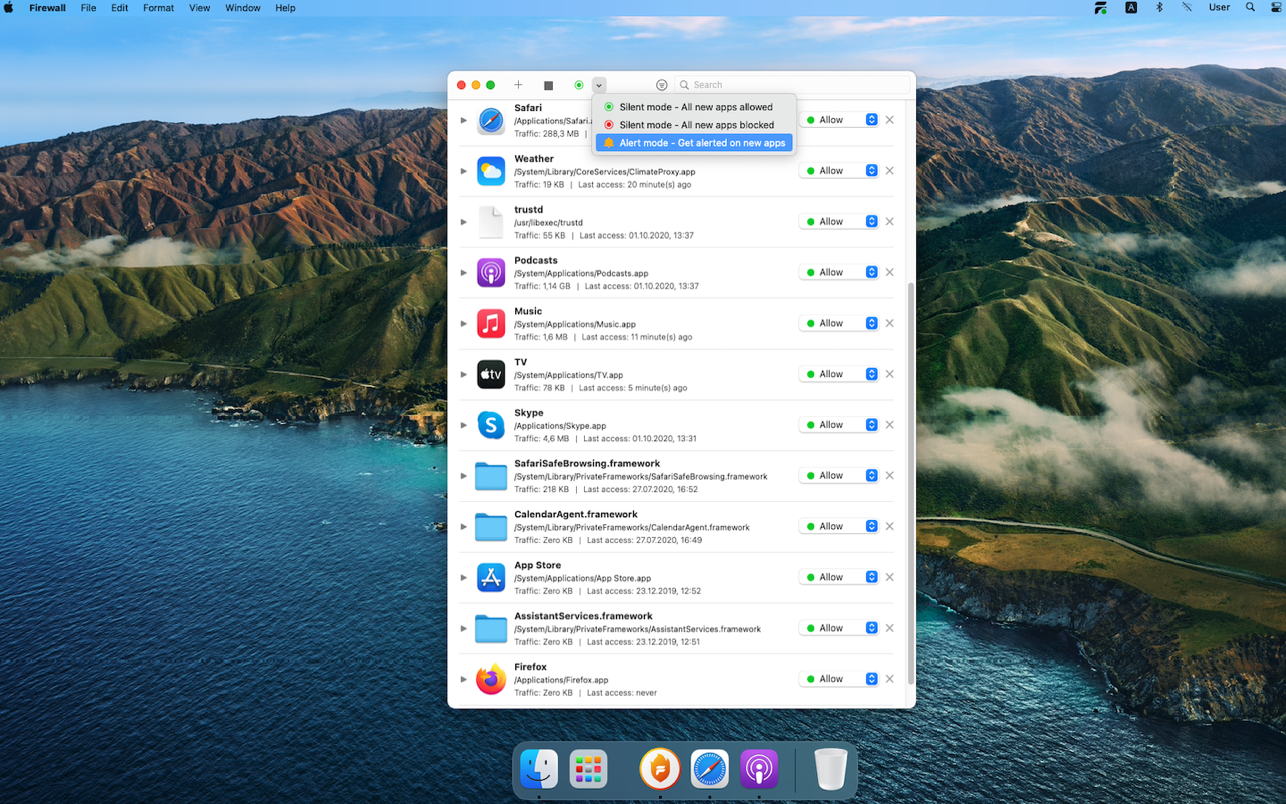Click the Firefox app icon in list
Viewport: 1286px width, 804px height.
(x=490, y=679)
